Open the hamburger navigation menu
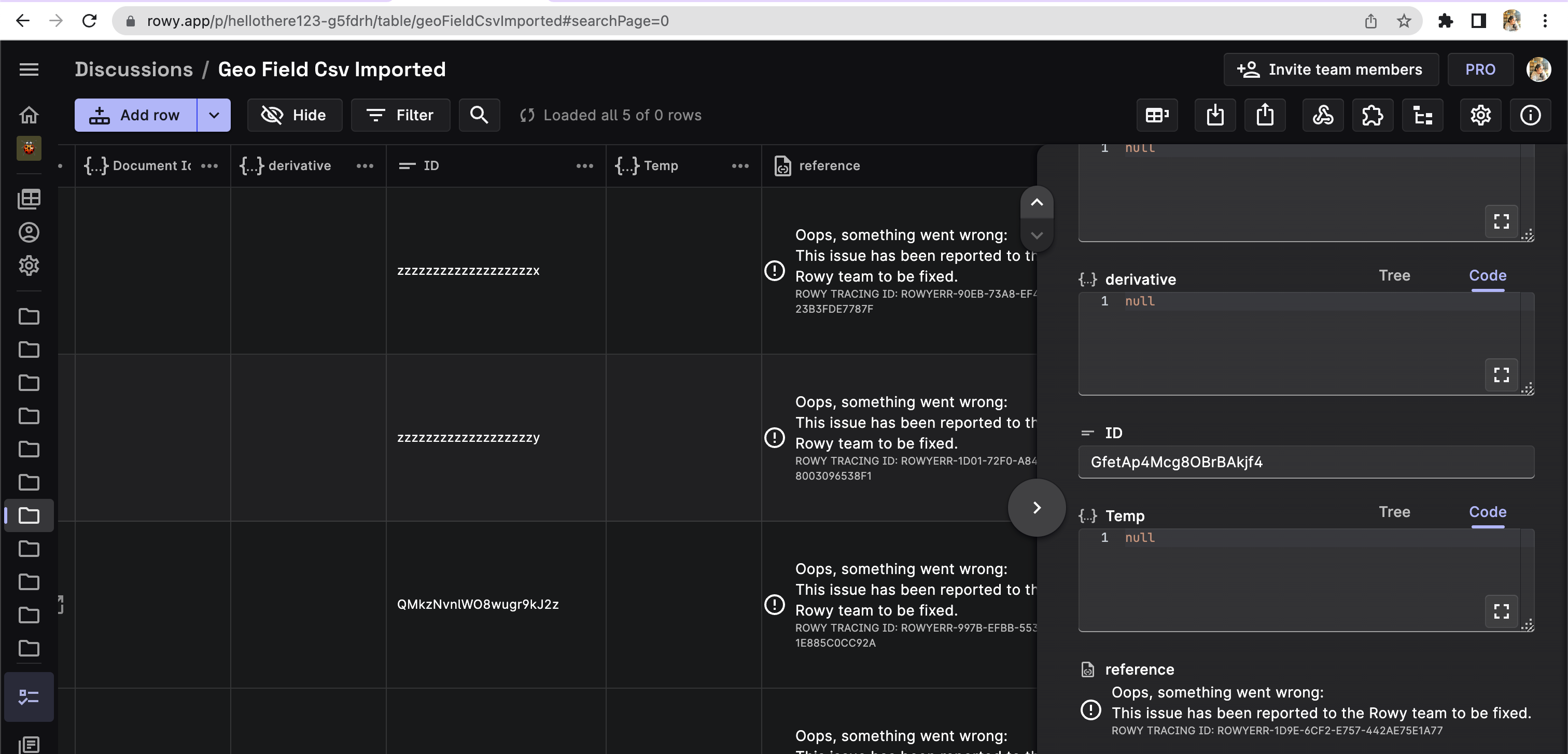The image size is (1568, 754). pyautogui.click(x=29, y=69)
